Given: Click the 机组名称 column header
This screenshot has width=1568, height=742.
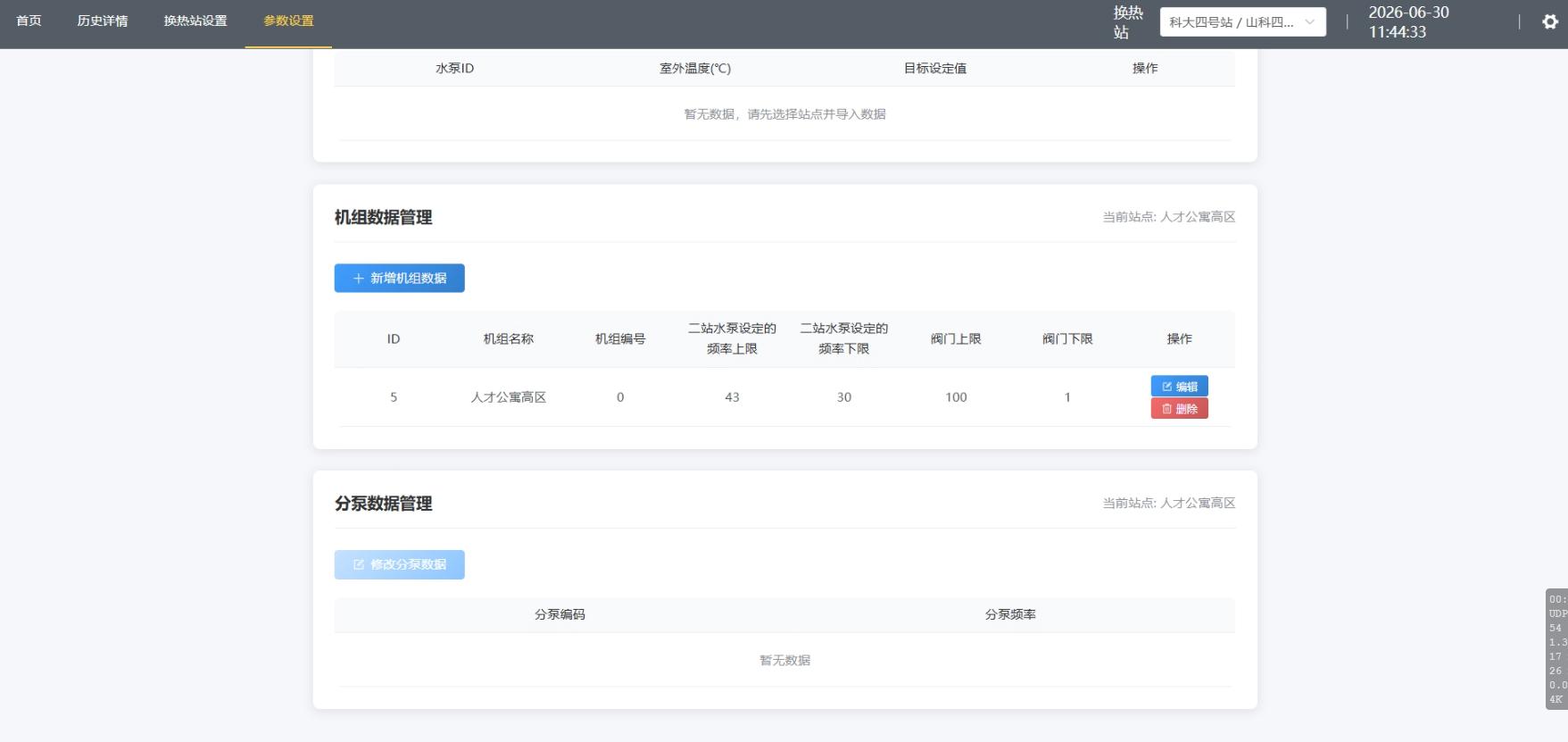Looking at the screenshot, I should point(509,338).
